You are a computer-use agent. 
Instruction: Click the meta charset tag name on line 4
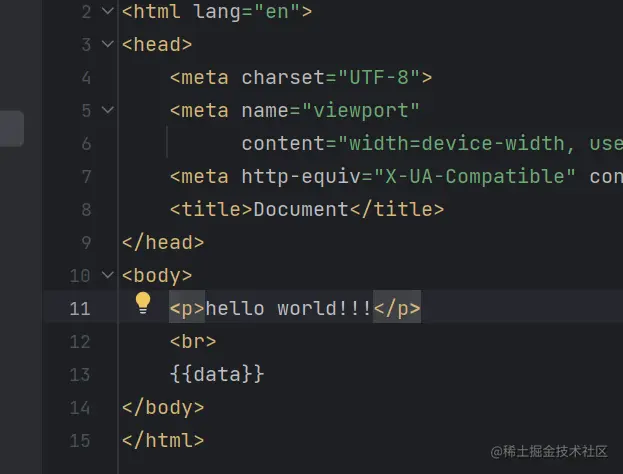pos(205,77)
